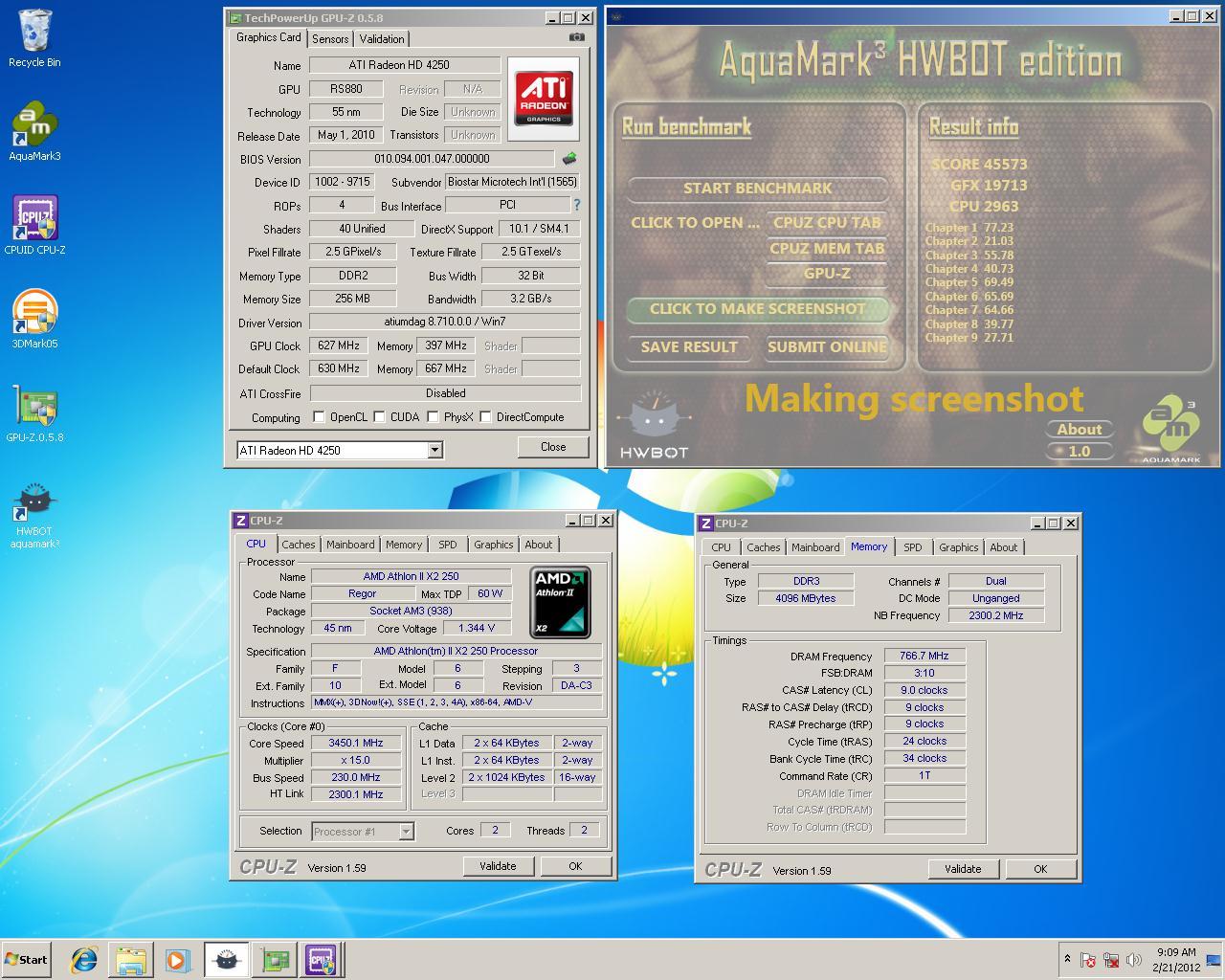Screen dimensions: 1225x980
Task: Click the Driver Version field atiumdag
Action: 445,323
